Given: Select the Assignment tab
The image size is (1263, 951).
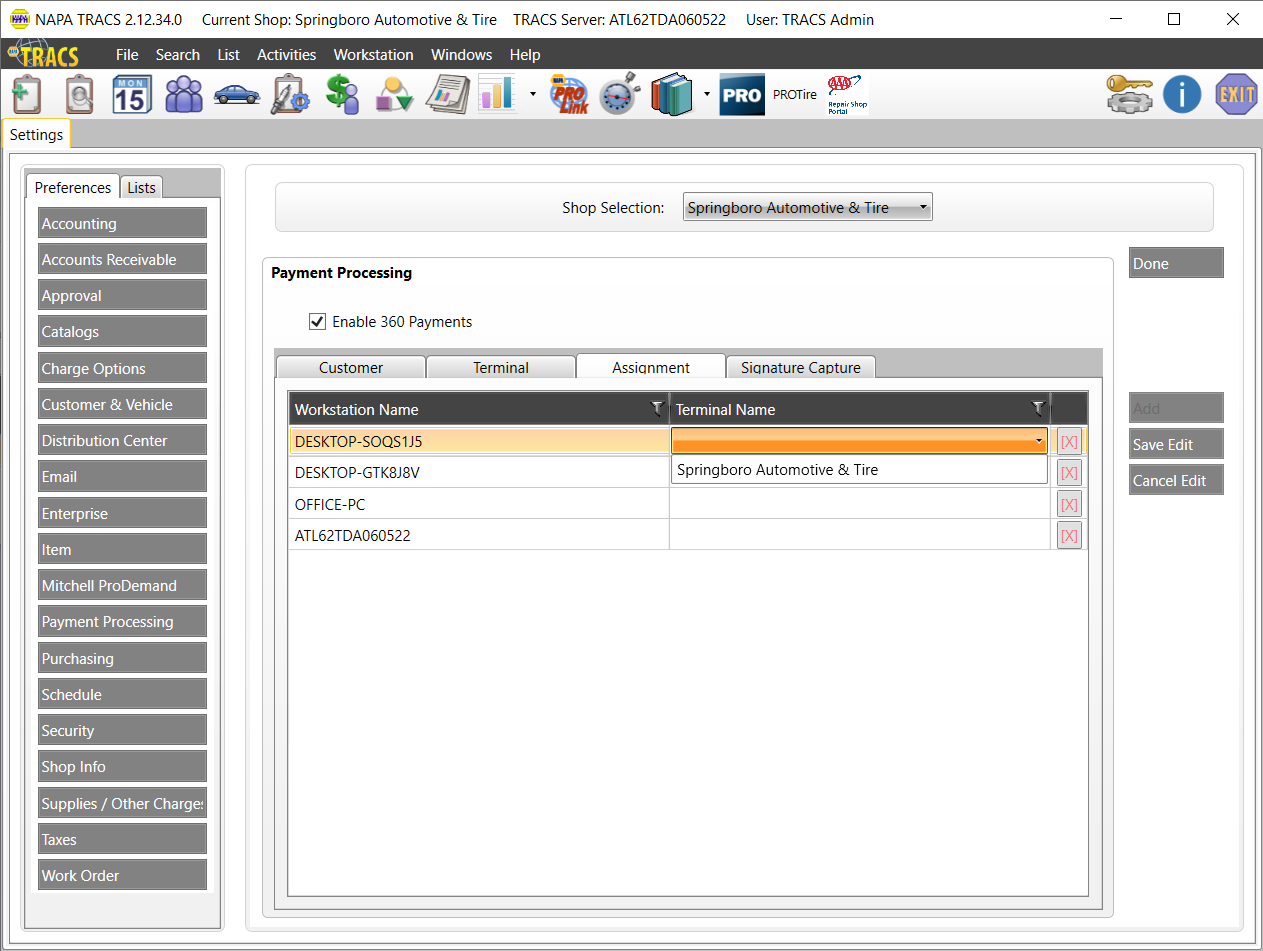Looking at the screenshot, I should click(x=651, y=367).
